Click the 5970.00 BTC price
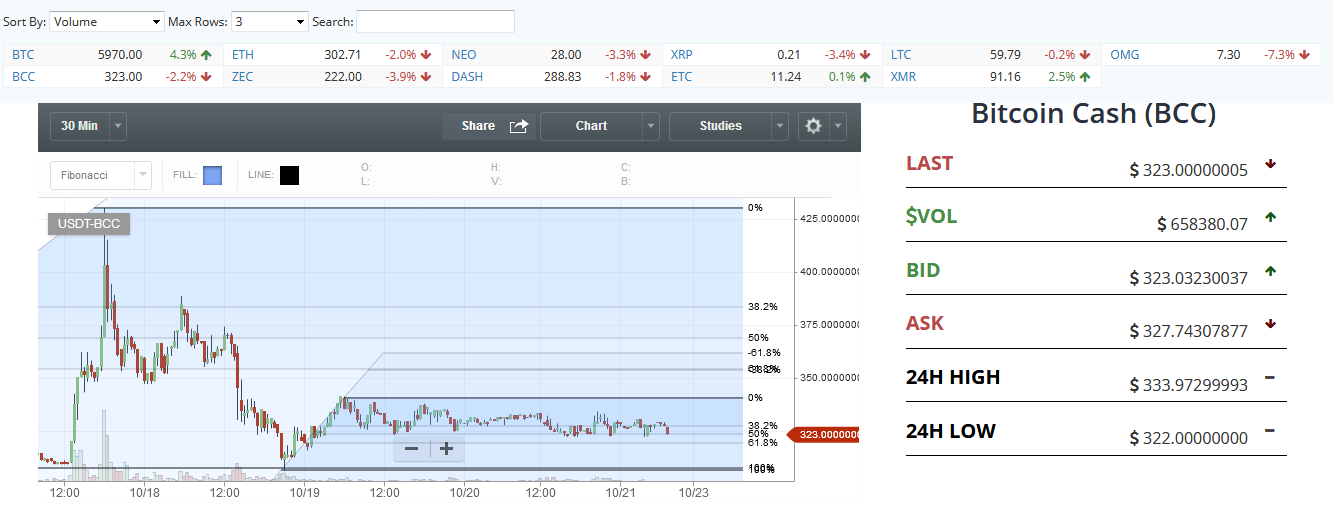Viewport: 1333px width, 511px height. (x=120, y=55)
